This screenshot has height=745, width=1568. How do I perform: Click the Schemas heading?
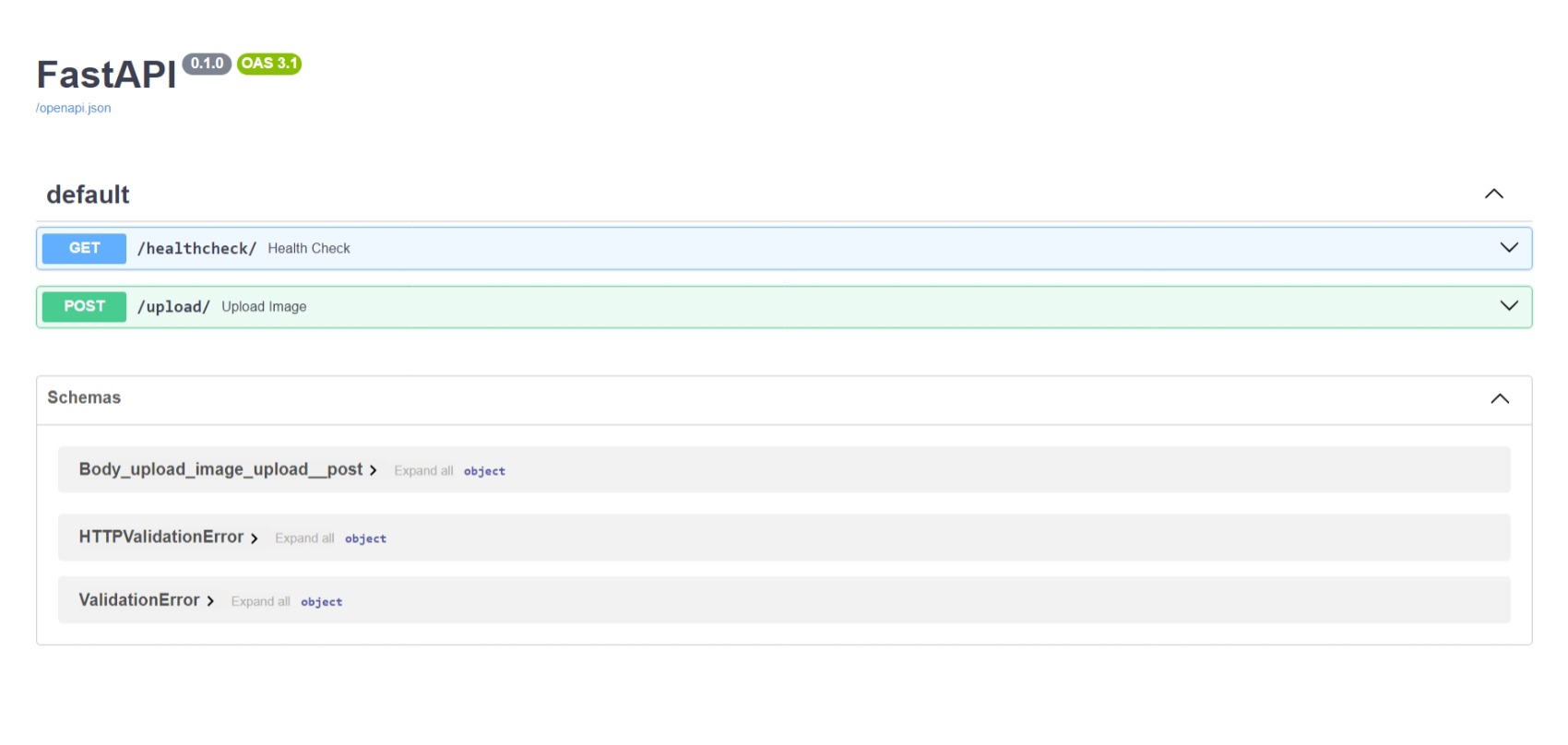pyautogui.click(x=84, y=397)
